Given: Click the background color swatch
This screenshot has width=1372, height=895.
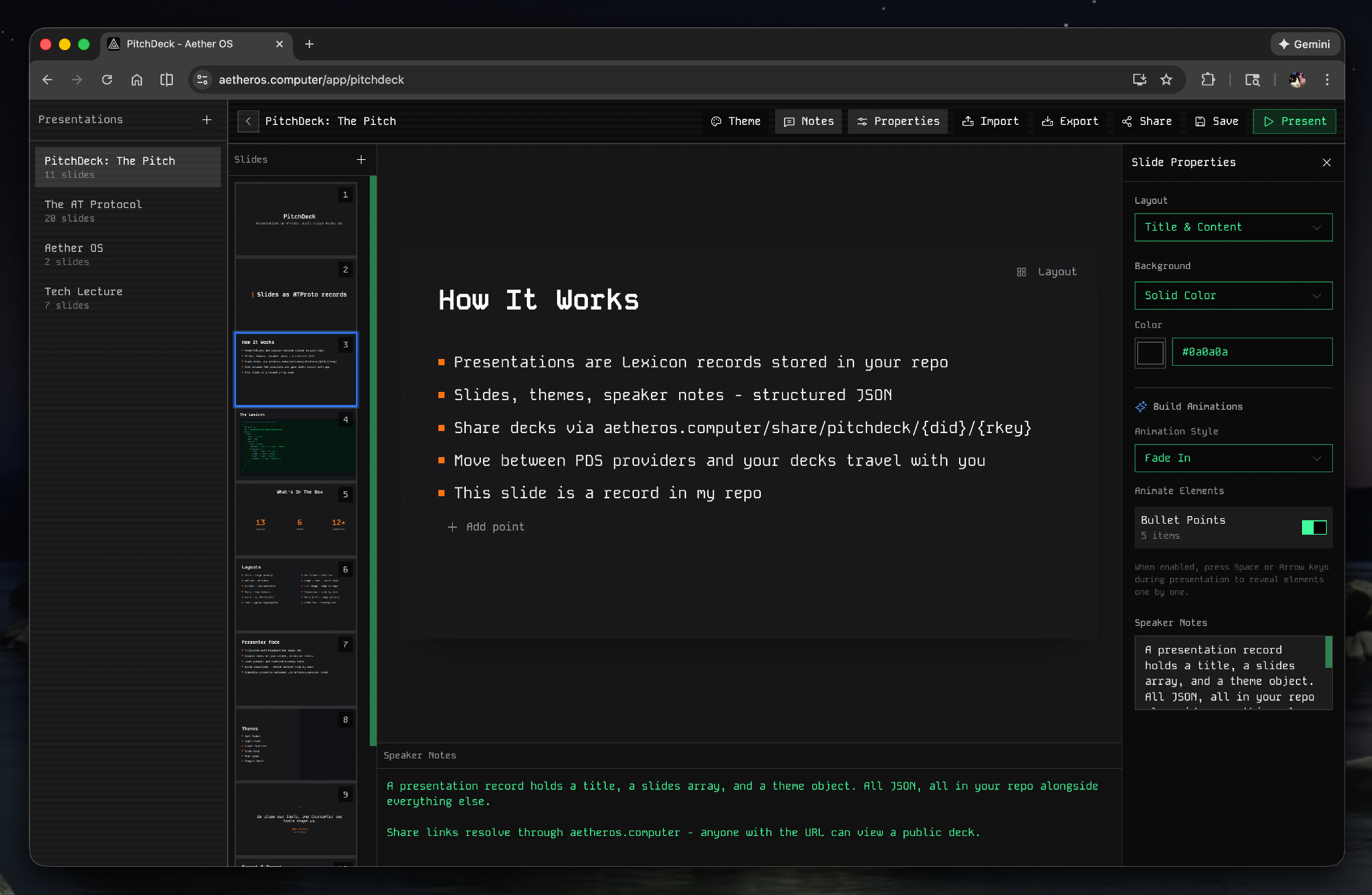Looking at the screenshot, I should pos(1150,353).
